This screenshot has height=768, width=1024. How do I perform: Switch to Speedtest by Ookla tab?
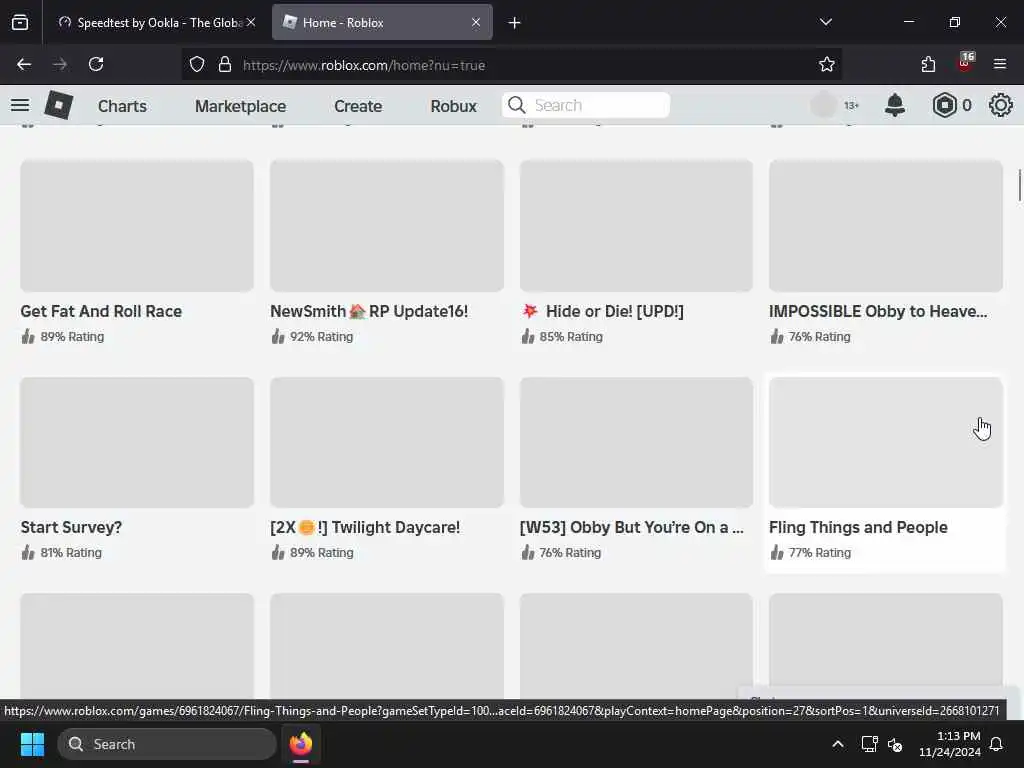pos(157,23)
